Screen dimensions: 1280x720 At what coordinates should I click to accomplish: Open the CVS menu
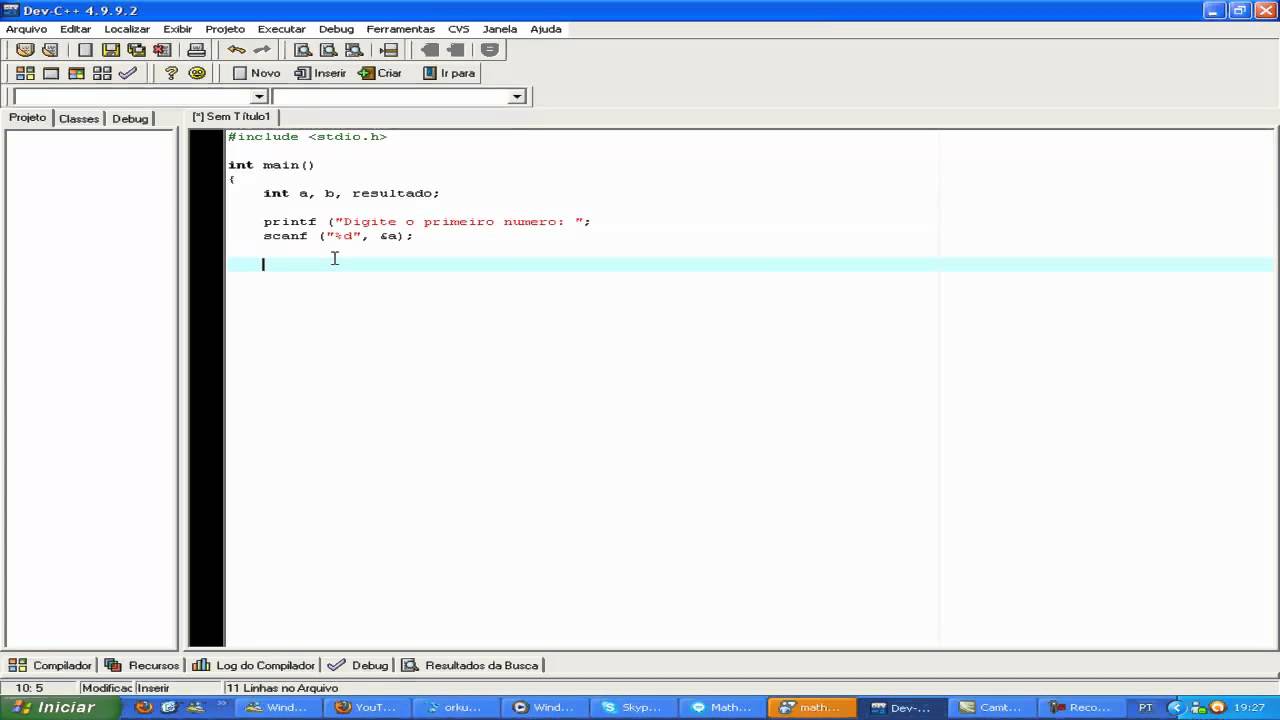click(x=458, y=29)
